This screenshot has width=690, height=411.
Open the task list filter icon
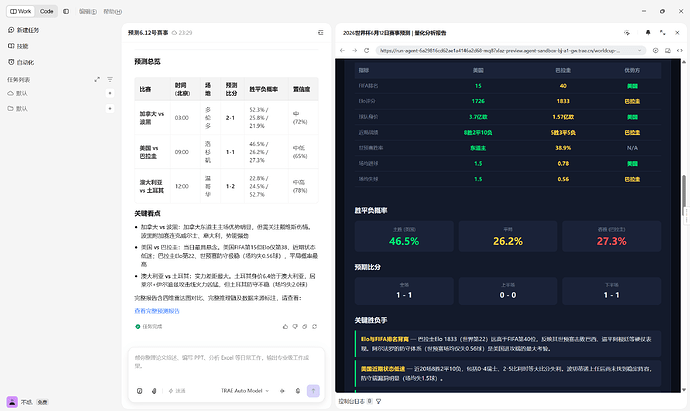point(110,79)
